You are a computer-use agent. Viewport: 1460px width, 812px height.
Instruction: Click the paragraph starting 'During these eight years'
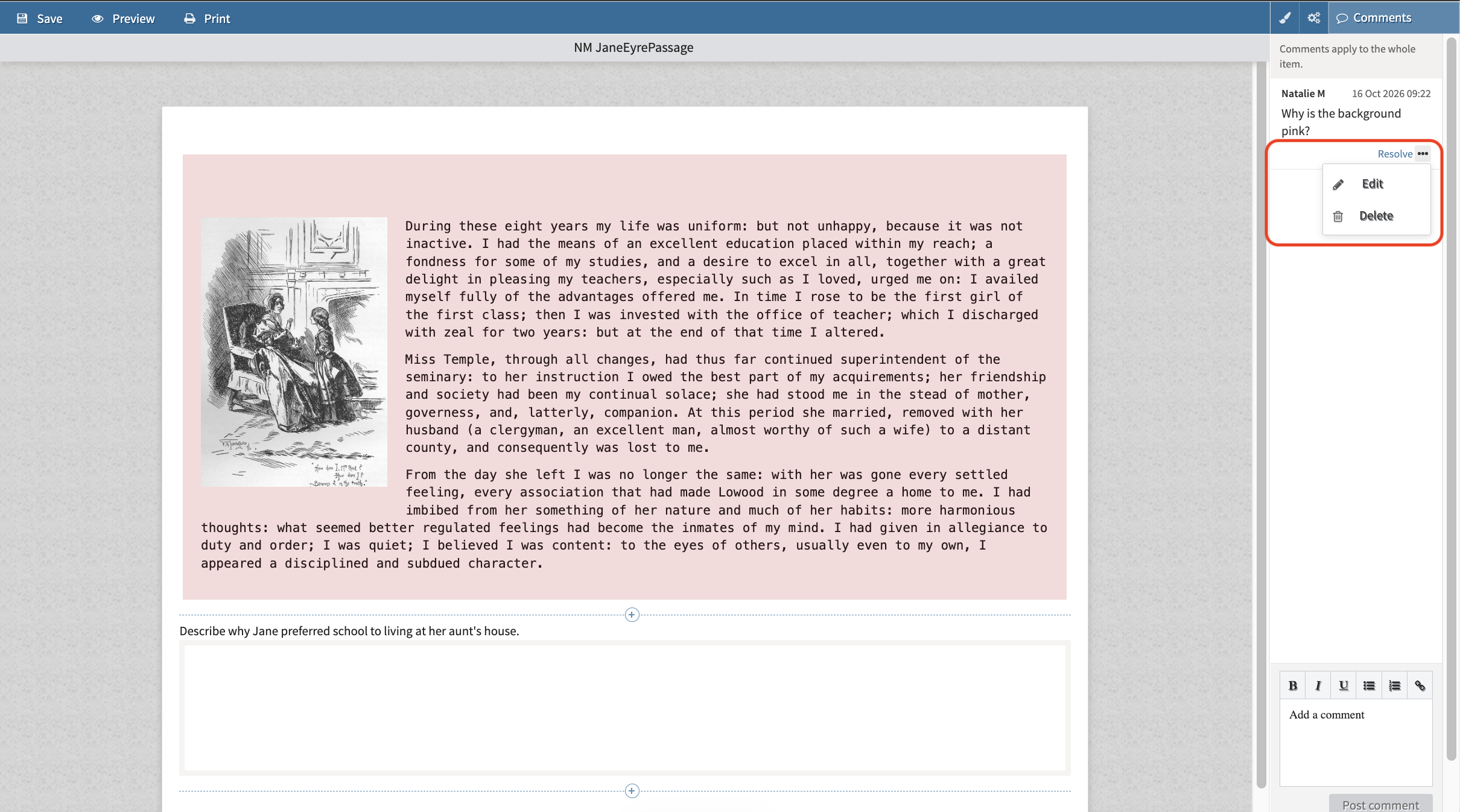(725, 279)
